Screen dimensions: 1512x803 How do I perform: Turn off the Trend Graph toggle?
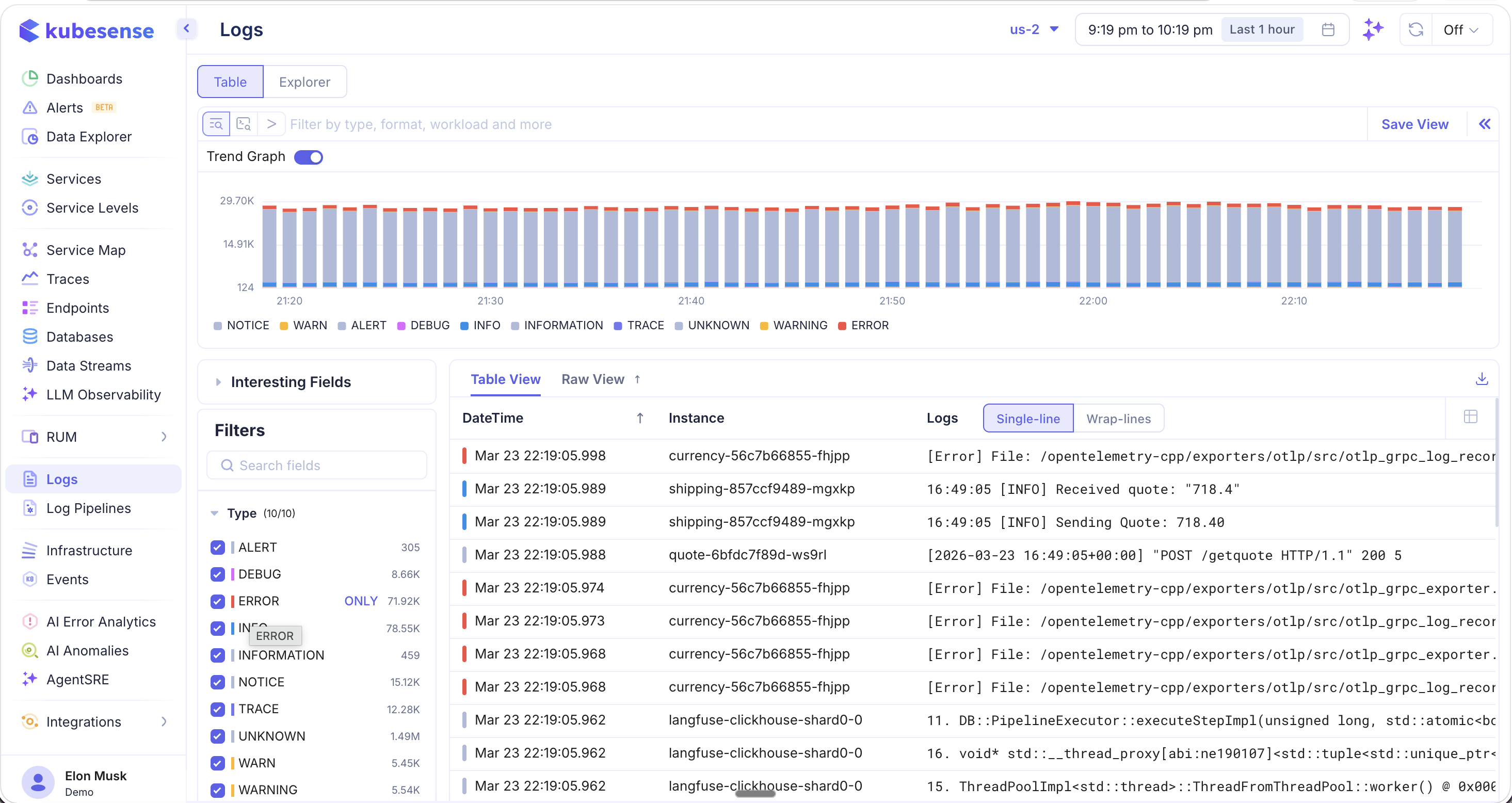pos(309,157)
